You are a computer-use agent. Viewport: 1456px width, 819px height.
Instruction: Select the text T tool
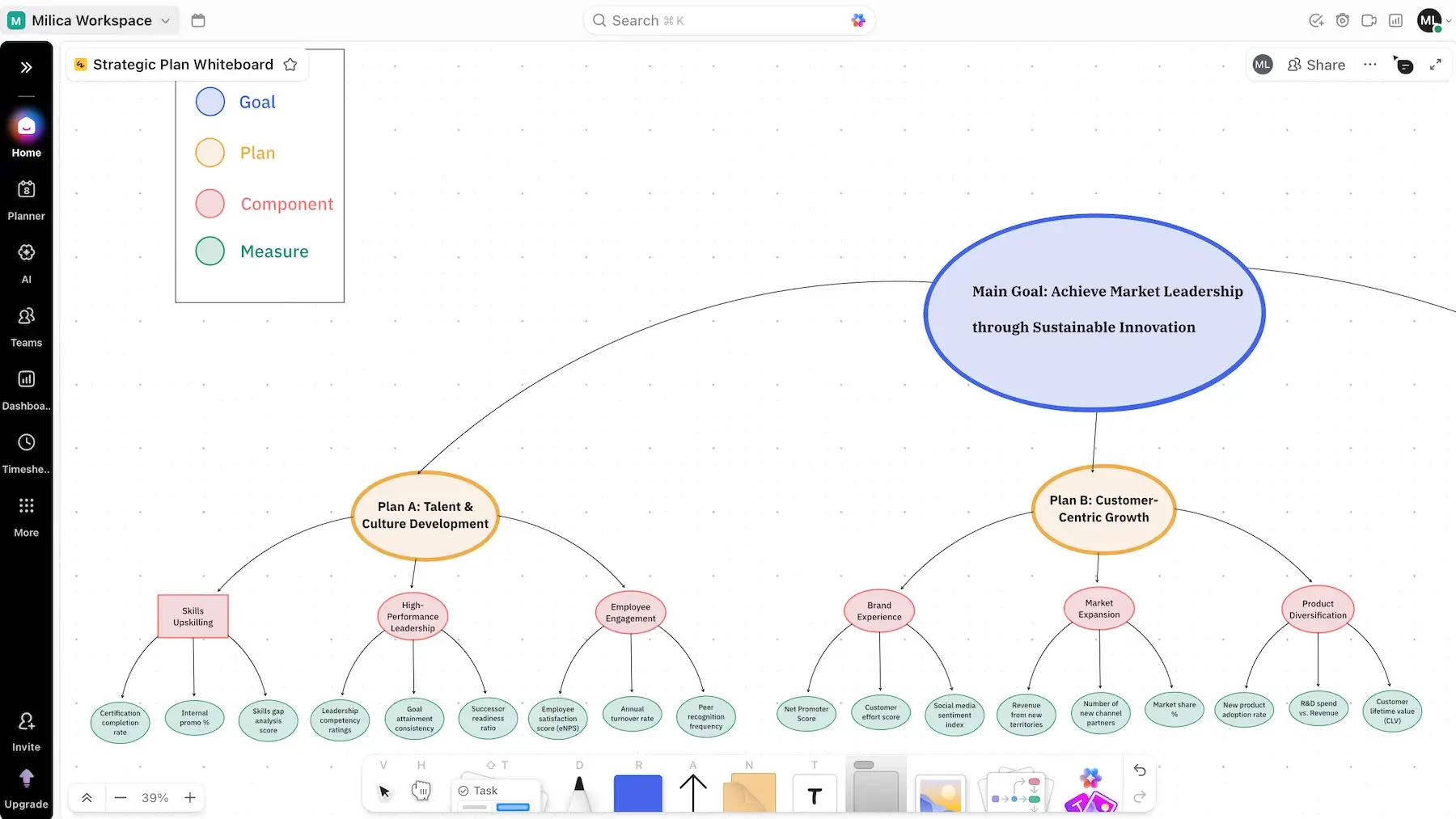pos(815,793)
